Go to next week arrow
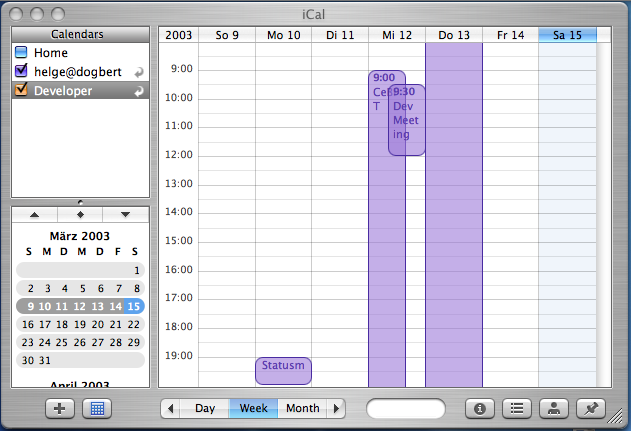This screenshot has height=431, width=631. click(x=336, y=409)
